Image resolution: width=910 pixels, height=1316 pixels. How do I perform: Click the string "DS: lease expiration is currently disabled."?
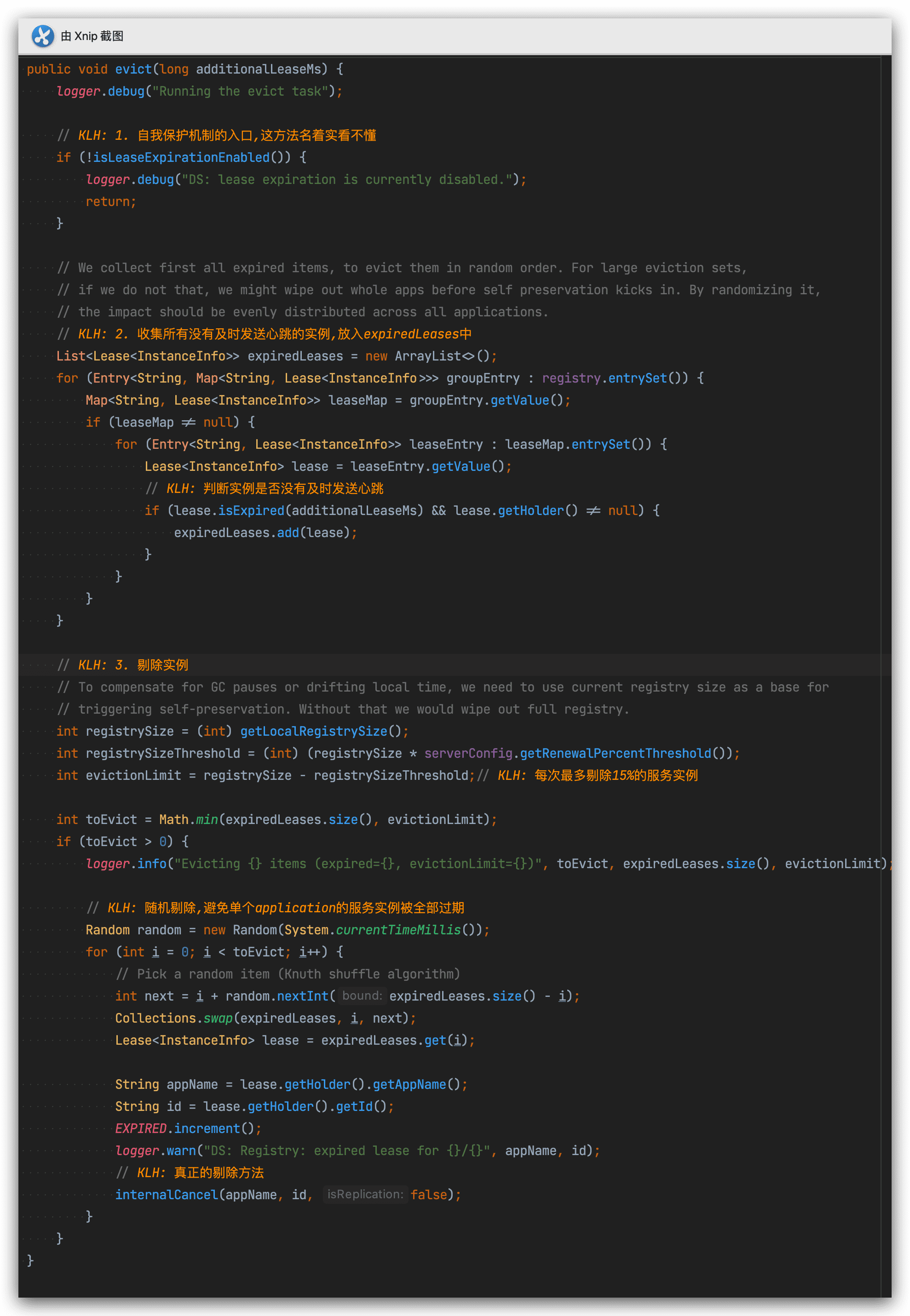pos(347,179)
